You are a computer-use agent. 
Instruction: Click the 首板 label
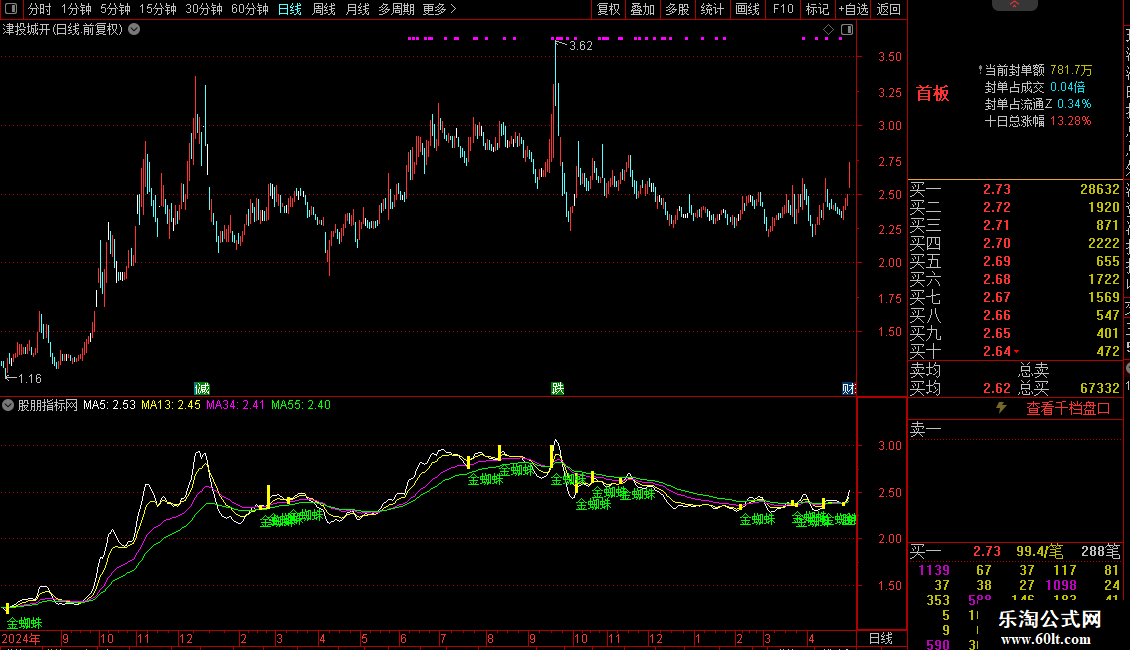[932, 93]
